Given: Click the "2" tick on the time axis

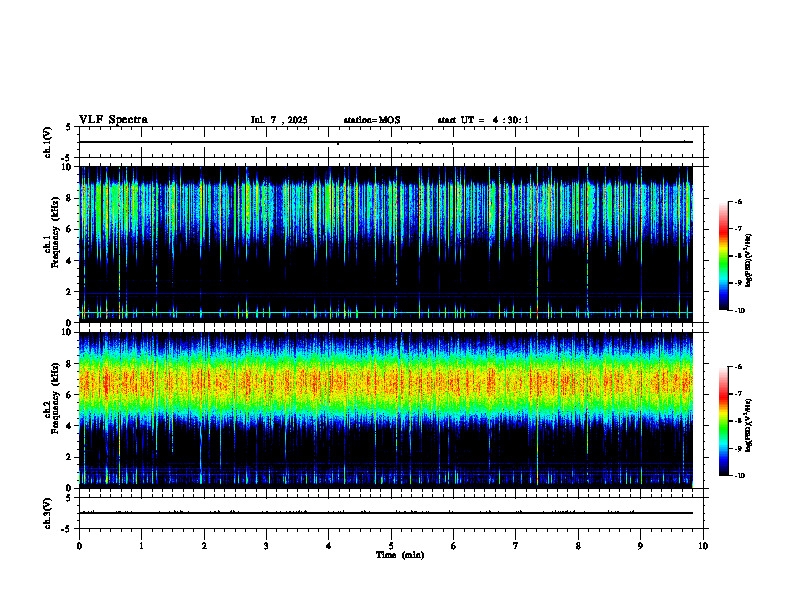Looking at the screenshot, I should [204, 546].
